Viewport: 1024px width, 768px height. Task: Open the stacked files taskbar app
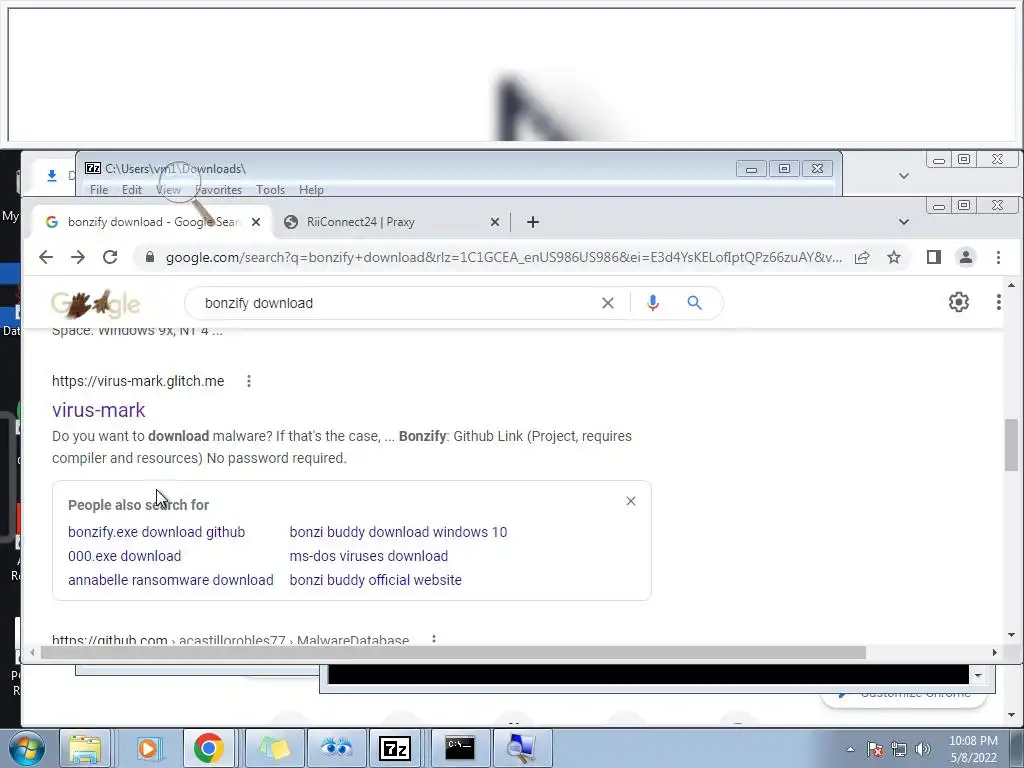(x=274, y=748)
